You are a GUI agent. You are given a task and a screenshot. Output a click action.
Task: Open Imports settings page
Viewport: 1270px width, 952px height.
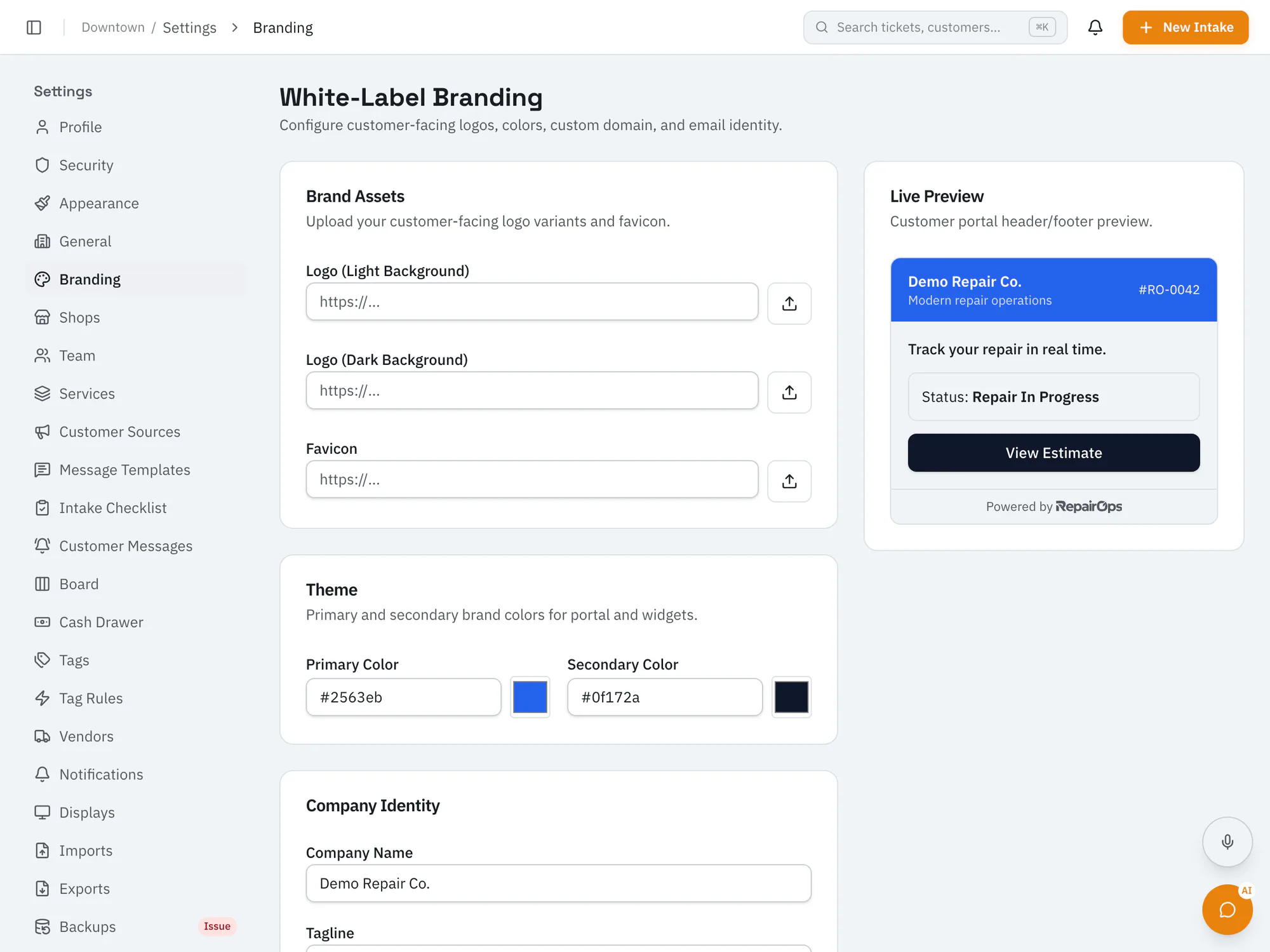pyautogui.click(x=136, y=850)
